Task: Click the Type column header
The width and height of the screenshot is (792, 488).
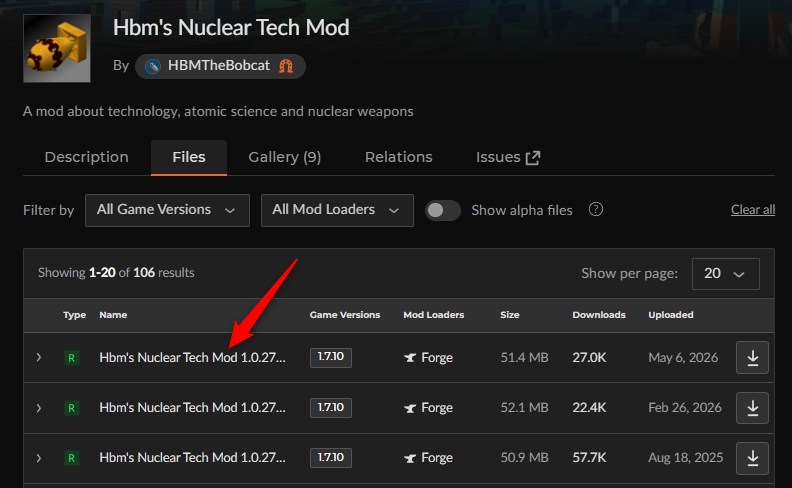Action: click(x=74, y=315)
